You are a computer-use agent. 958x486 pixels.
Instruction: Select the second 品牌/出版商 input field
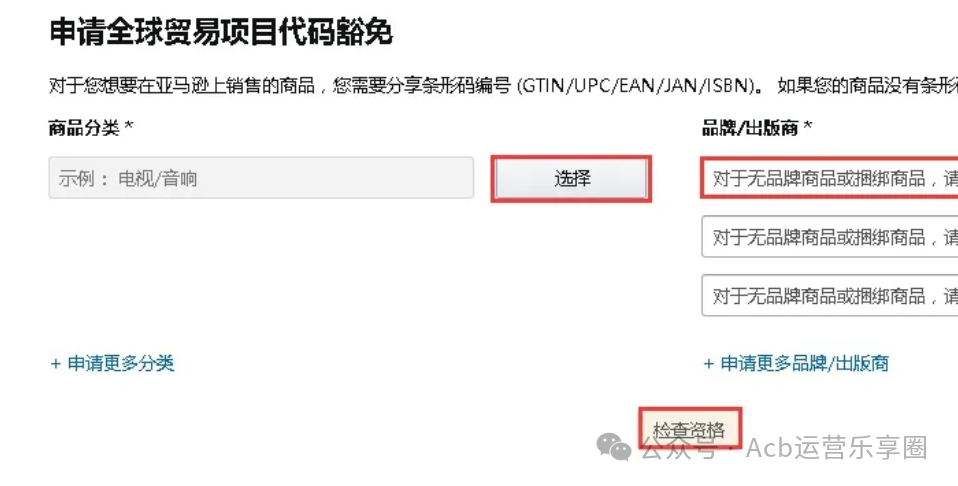click(x=830, y=236)
